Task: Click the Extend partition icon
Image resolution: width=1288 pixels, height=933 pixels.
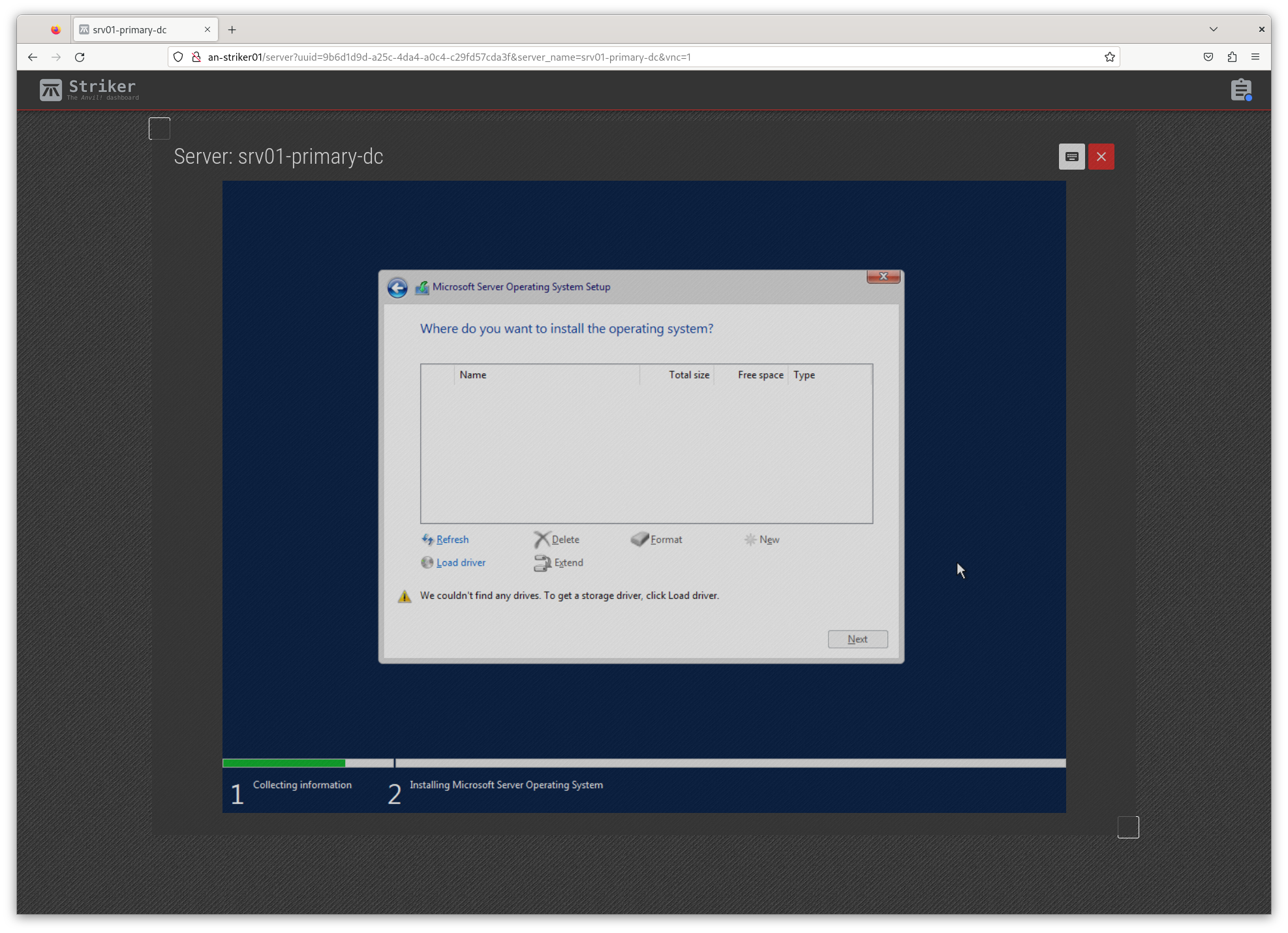Action: pos(542,563)
